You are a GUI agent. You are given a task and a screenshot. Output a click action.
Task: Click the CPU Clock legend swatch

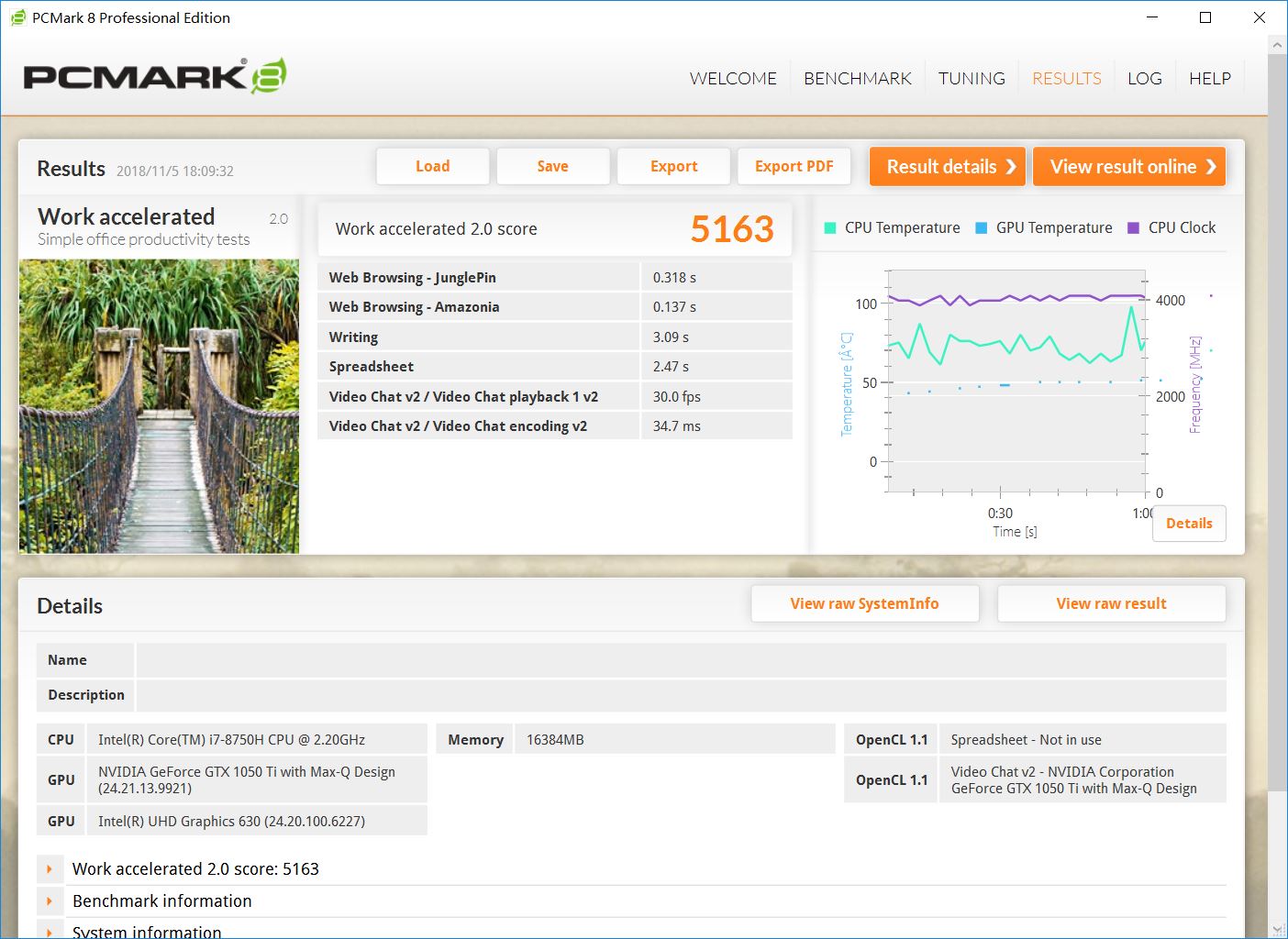[1134, 228]
